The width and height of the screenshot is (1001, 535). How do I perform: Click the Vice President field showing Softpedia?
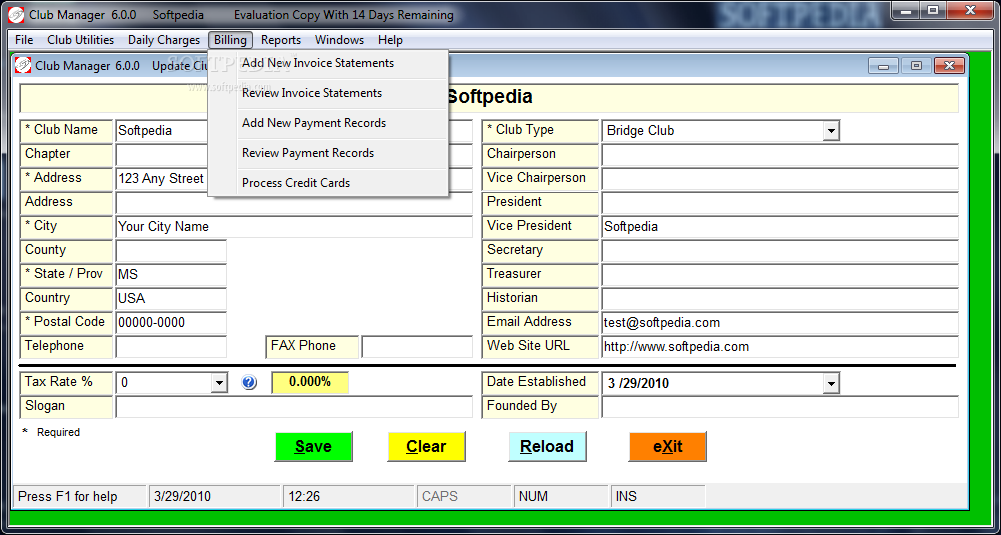[780, 227]
